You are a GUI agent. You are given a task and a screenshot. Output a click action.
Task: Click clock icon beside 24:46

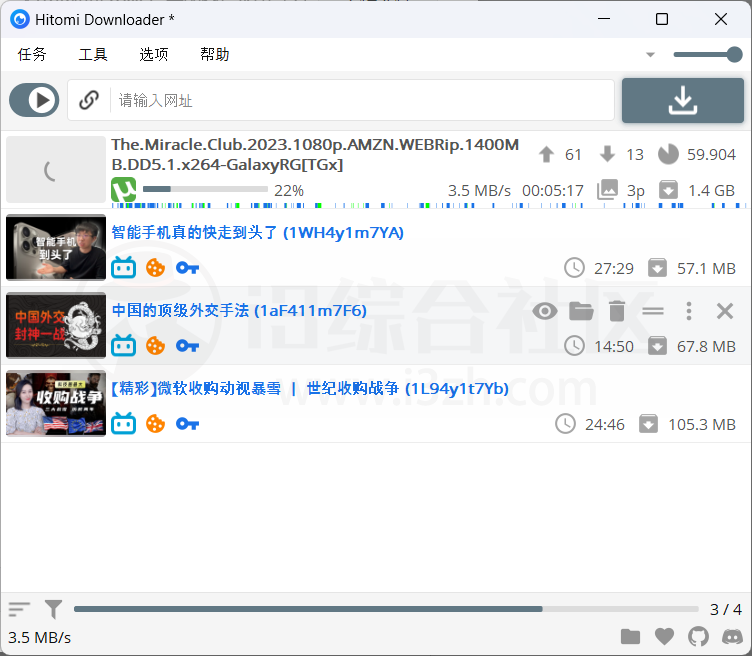pyautogui.click(x=565, y=424)
